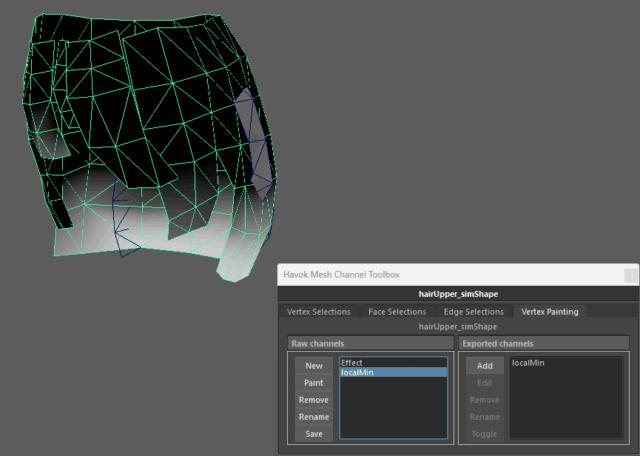
Task: Save the raw channel
Action: point(313,434)
